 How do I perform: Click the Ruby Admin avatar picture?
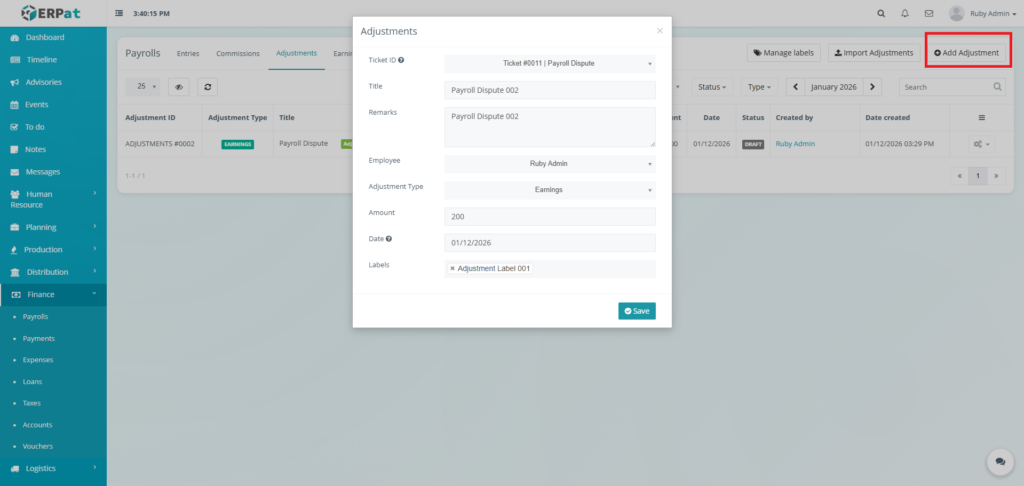tap(956, 14)
